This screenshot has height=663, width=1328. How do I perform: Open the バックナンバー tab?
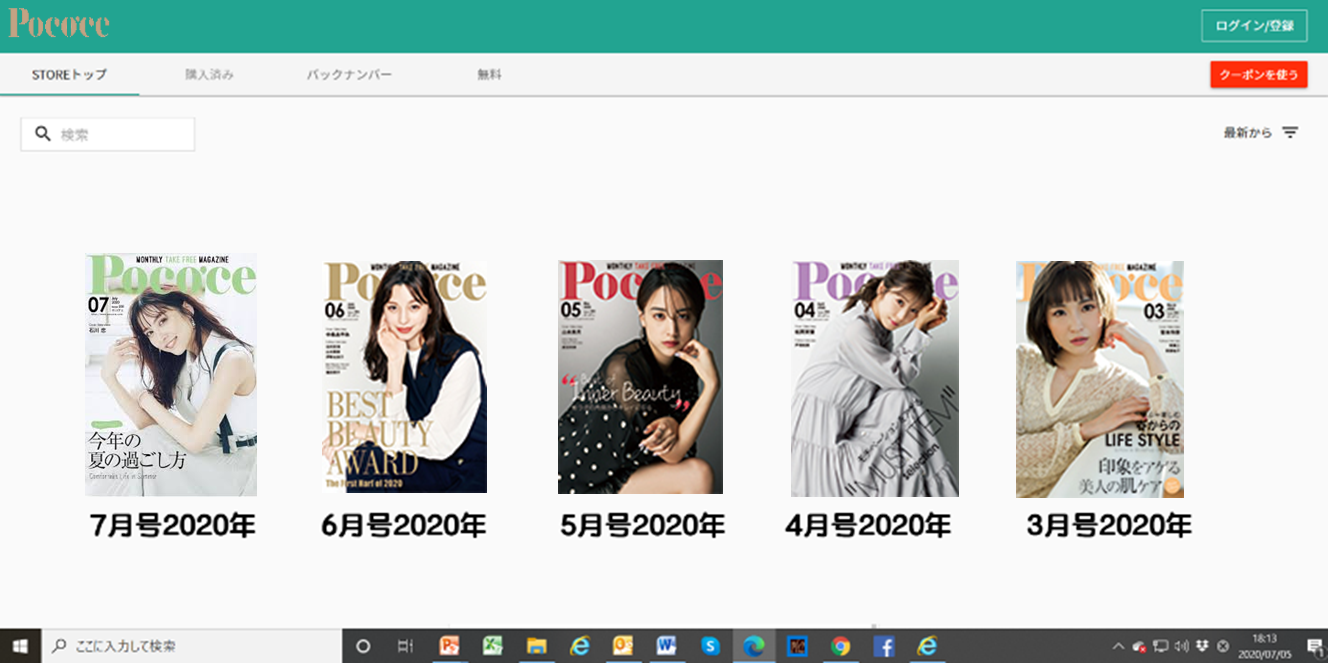349,75
